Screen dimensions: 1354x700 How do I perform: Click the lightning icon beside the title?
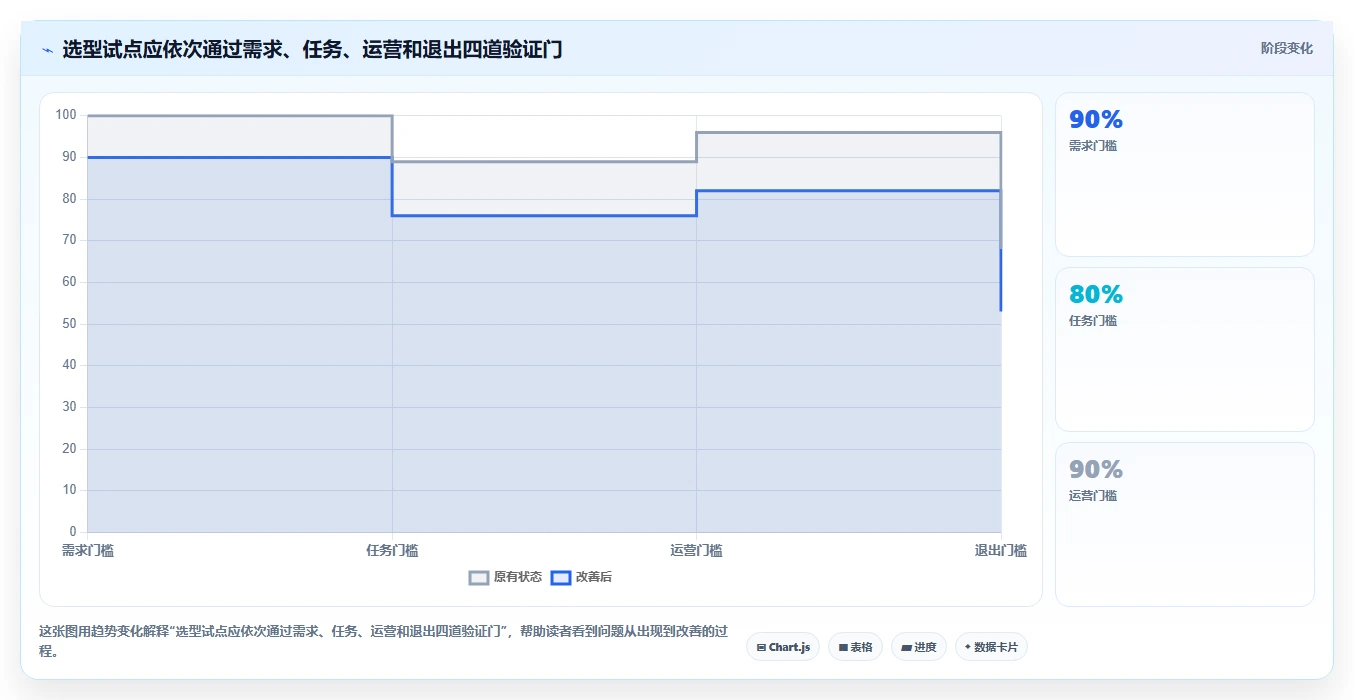tap(47, 50)
